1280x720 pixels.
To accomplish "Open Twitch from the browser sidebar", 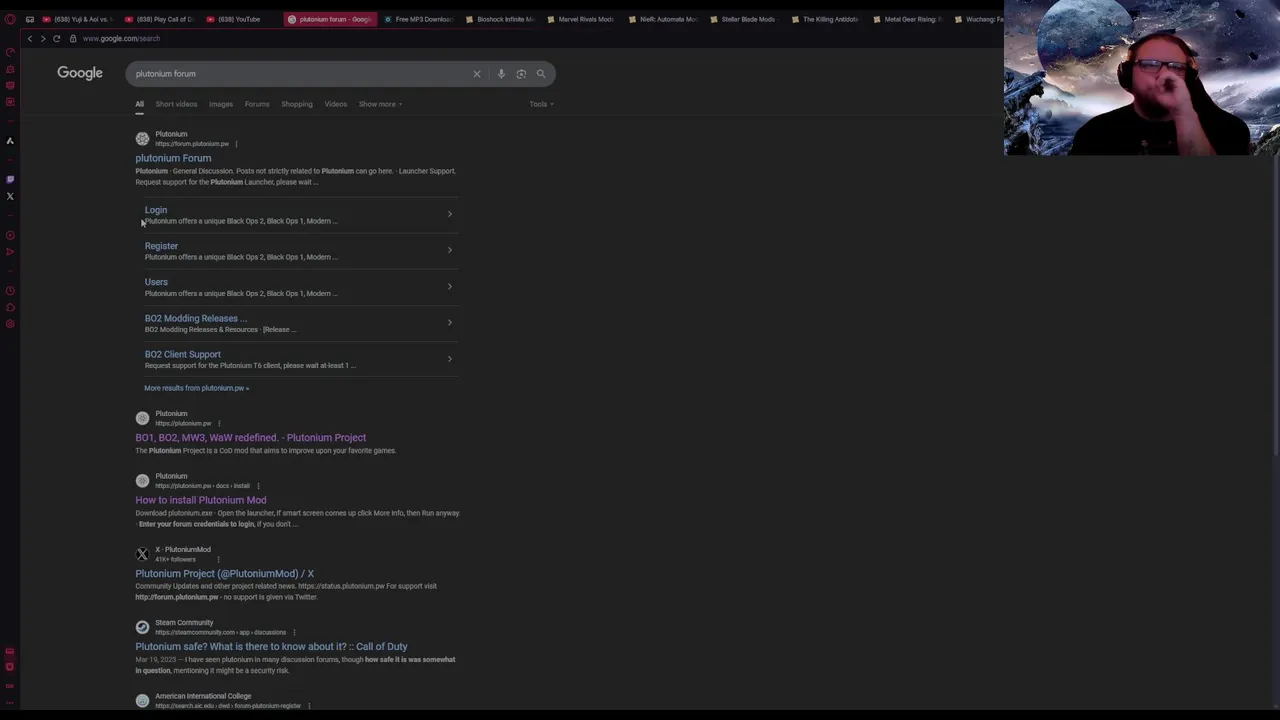I will pyautogui.click(x=10, y=179).
